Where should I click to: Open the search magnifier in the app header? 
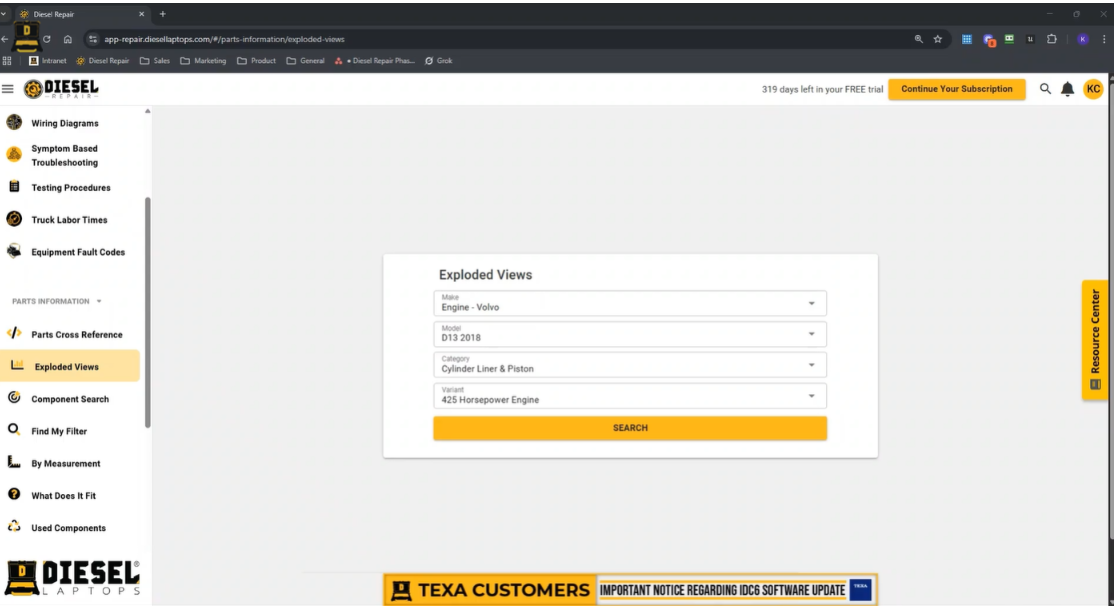tap(1045, 89)
